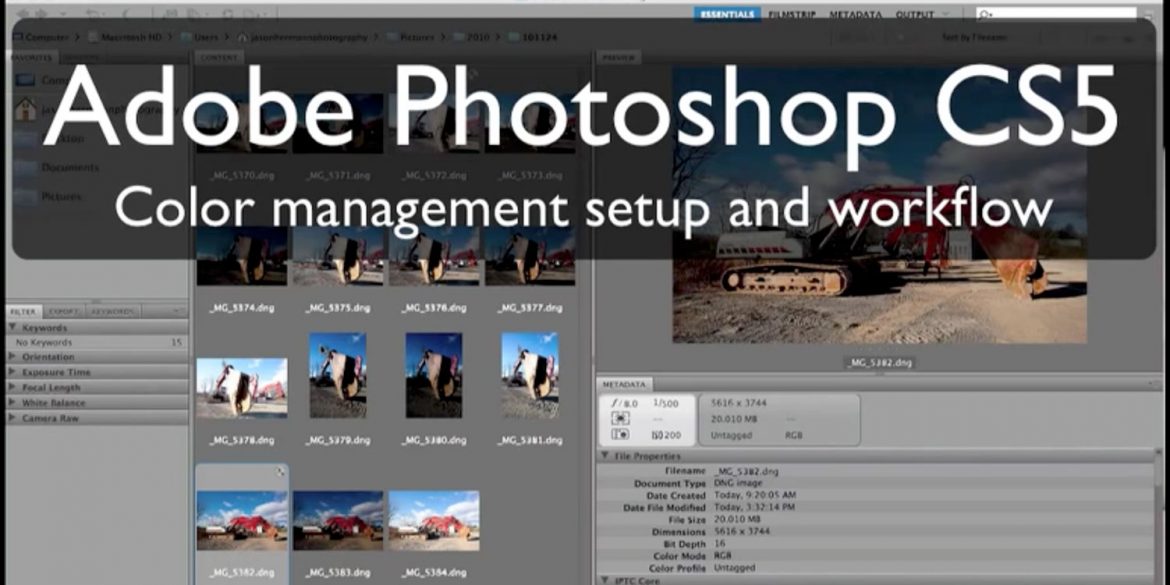Click the white balance icon in metadata placard
The image size is (1170, 585).
(x=619, y=434)
